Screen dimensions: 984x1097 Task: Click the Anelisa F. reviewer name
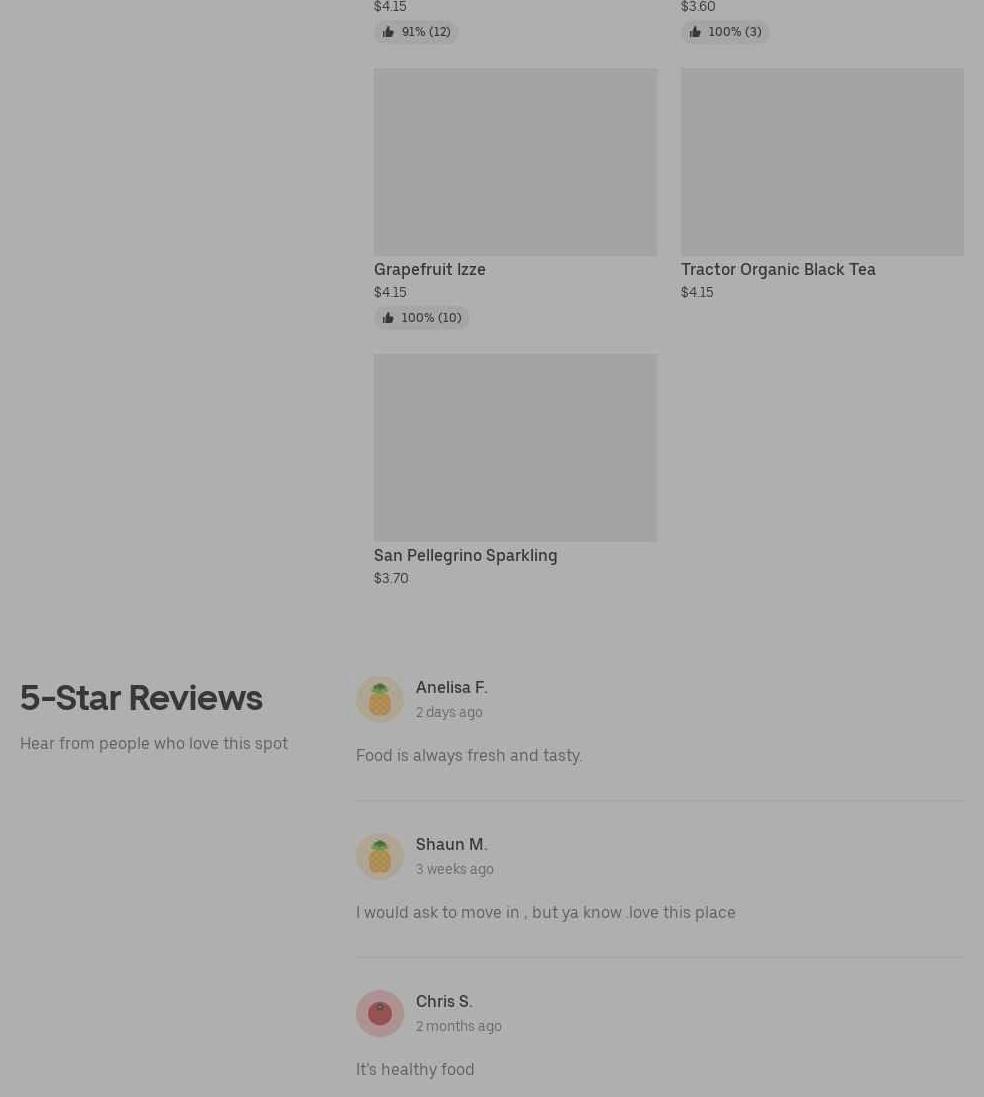click(451, 688)
